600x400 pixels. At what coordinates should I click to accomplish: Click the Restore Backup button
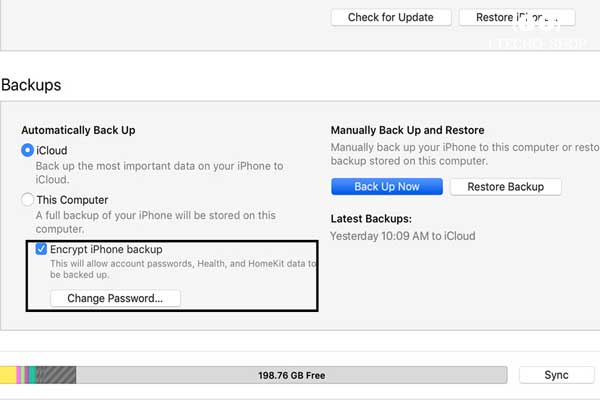(x=505, y=187)
